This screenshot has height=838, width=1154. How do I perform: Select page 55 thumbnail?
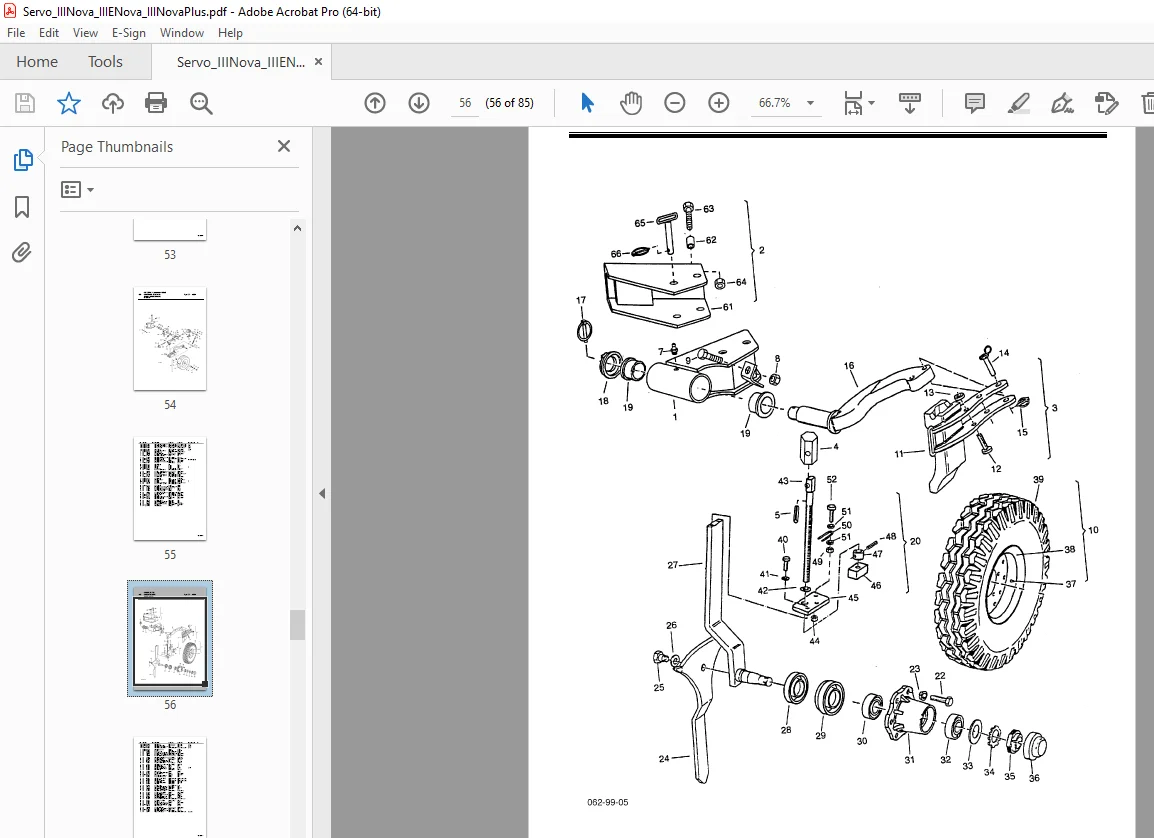170,489
